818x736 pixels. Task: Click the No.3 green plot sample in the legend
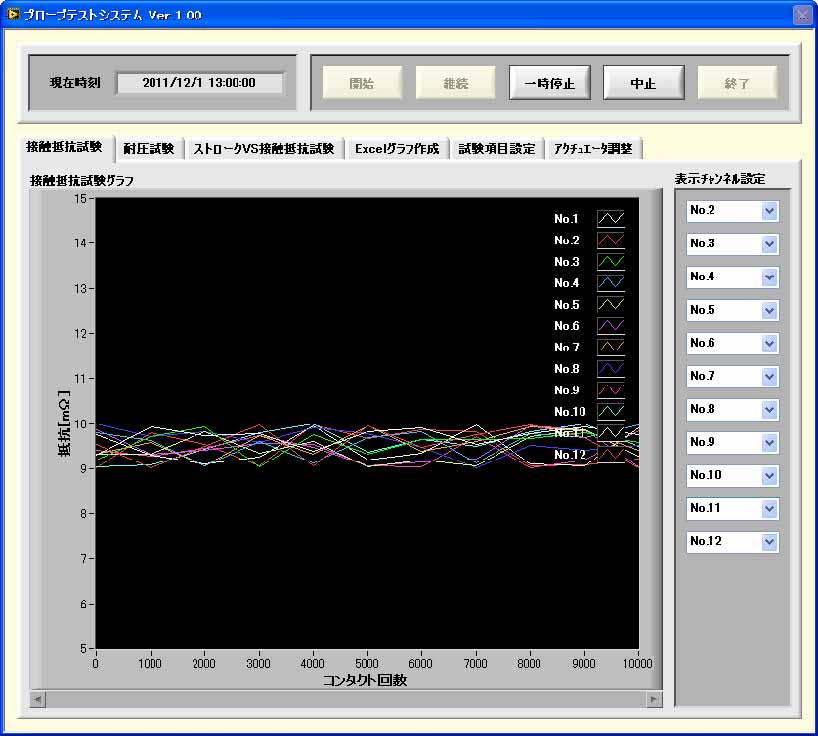point(611,261)
